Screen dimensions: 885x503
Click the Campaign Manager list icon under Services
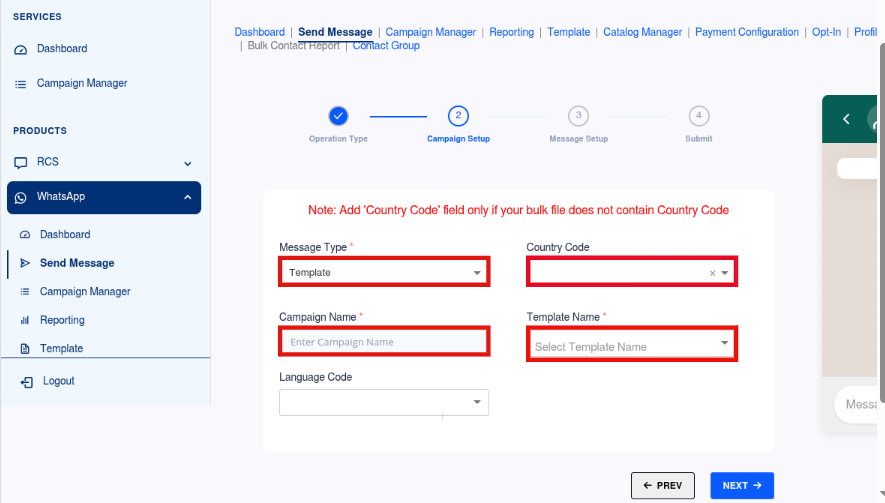[x=20, y=84]
